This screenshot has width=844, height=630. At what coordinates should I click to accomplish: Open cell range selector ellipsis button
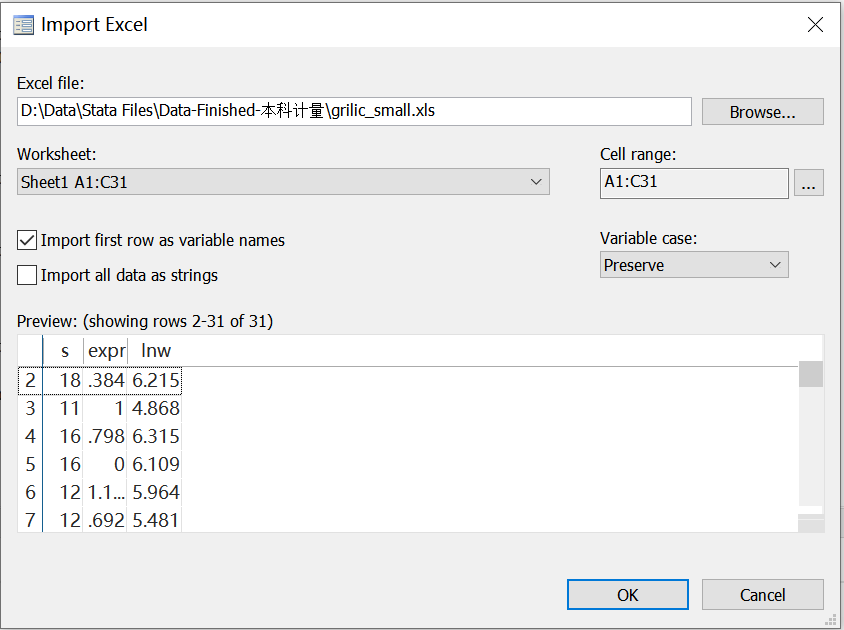(808, 183)
